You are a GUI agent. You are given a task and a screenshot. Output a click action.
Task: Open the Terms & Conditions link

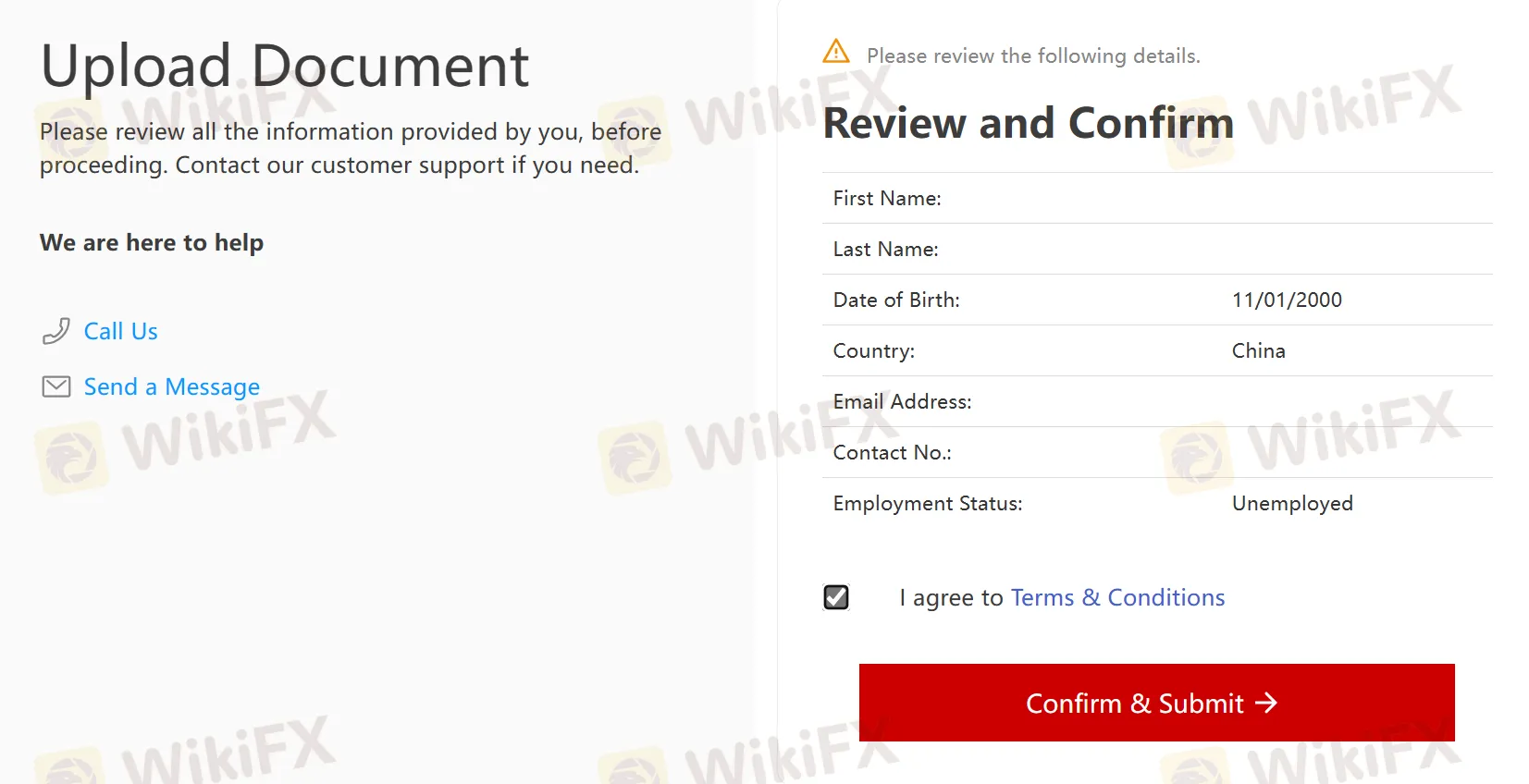pos(1117,597)
